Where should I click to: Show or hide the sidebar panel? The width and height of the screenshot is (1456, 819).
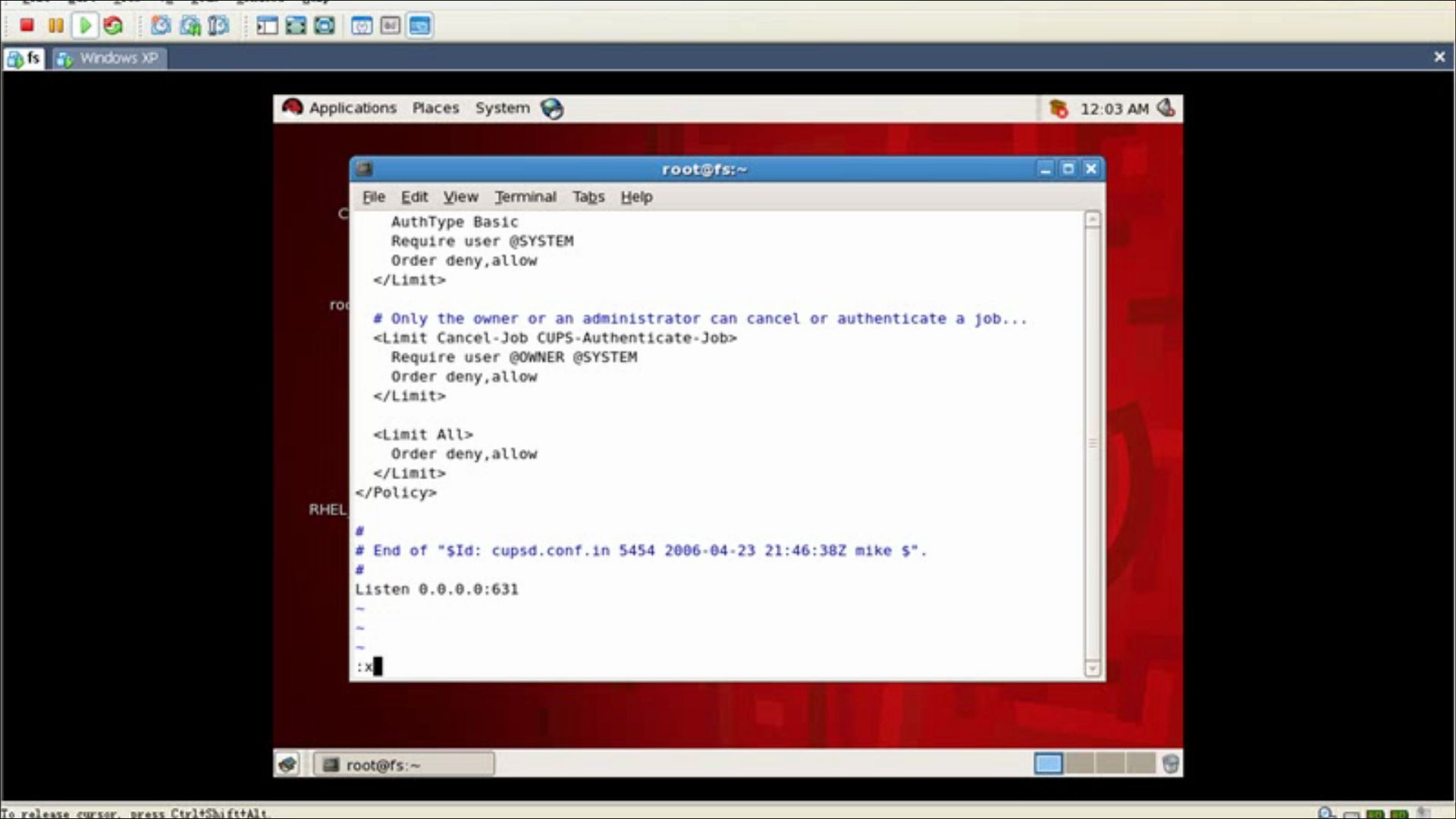[x=267, y=26]
